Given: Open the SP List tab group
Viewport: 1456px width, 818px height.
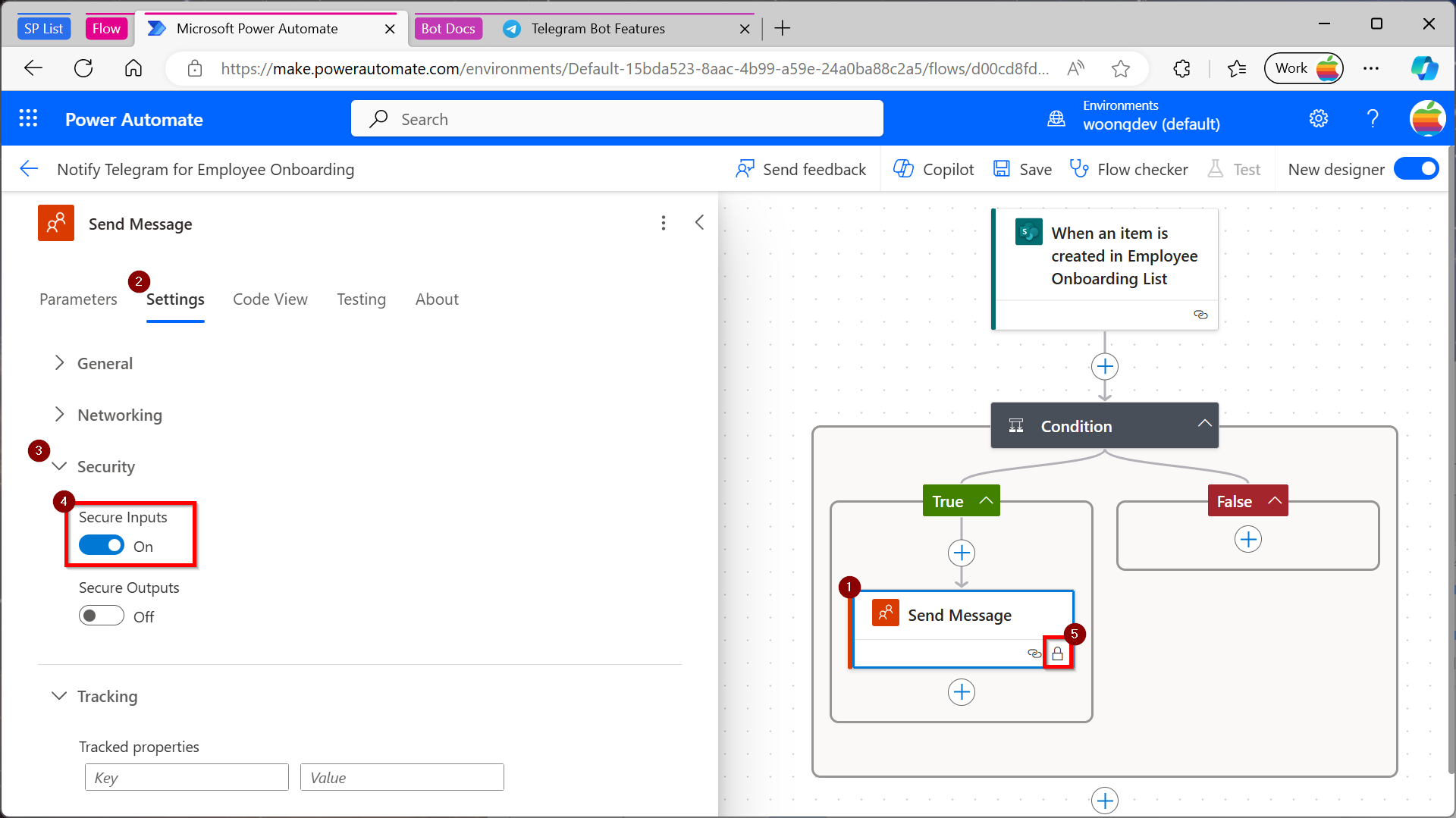Looking at the screenshot, I should point(44,29).
